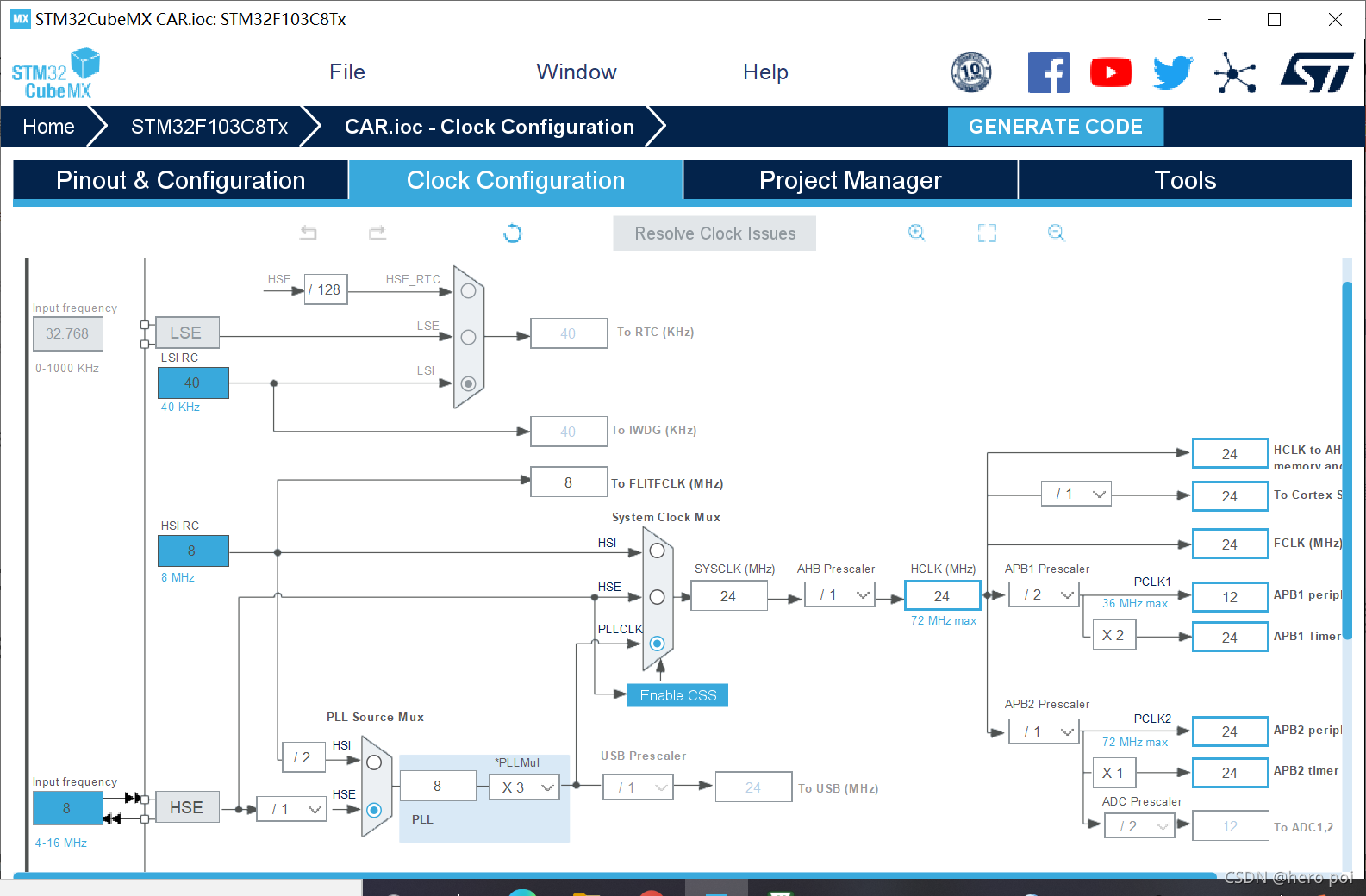Open the APB1 Prescaler dropdown

1044,594
